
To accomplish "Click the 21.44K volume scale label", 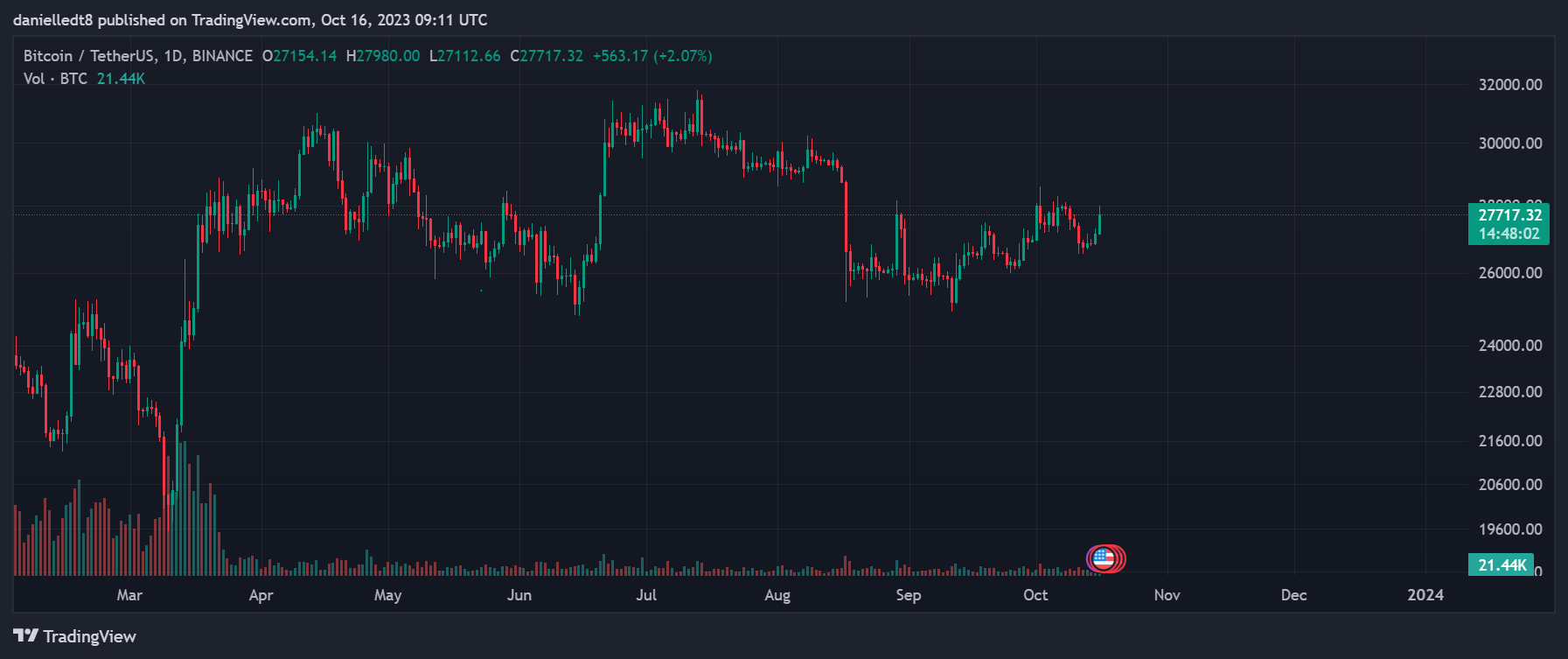I will click(x=1502, y=564).
